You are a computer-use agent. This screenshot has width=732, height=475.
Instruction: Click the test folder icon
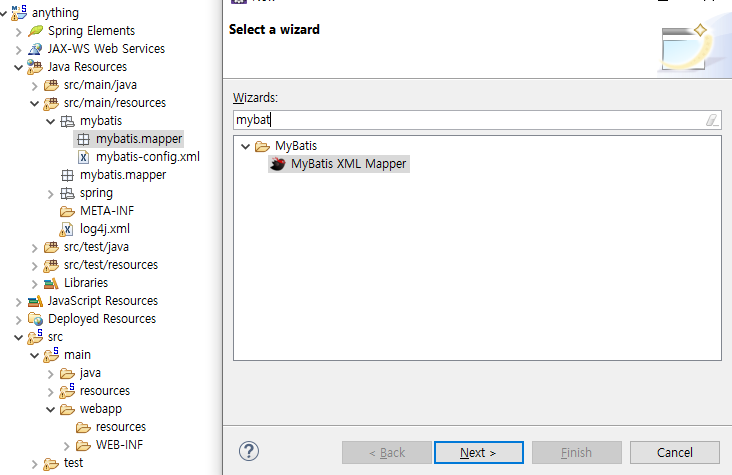[51, 464]
